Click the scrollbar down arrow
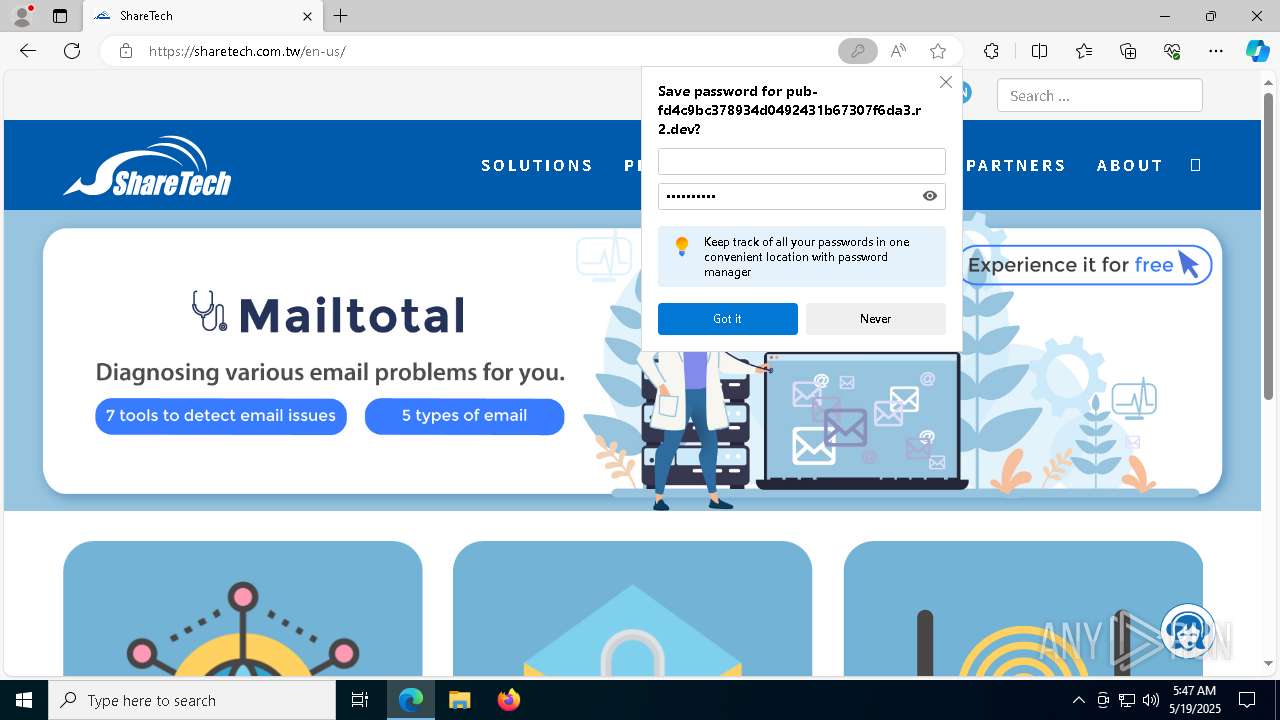This screenshot has width=1280, height=720. (x=1268, y=663)
